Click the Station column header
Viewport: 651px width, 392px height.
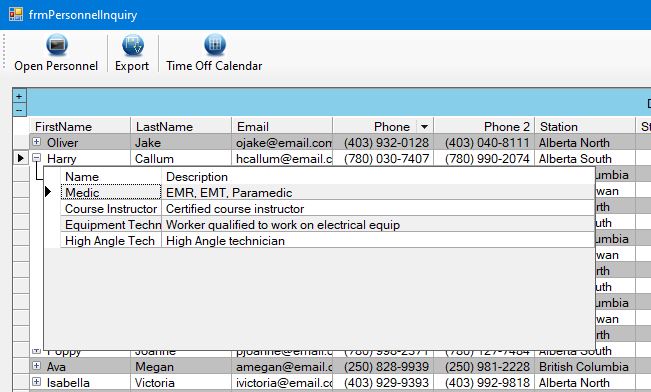point(585,126)
